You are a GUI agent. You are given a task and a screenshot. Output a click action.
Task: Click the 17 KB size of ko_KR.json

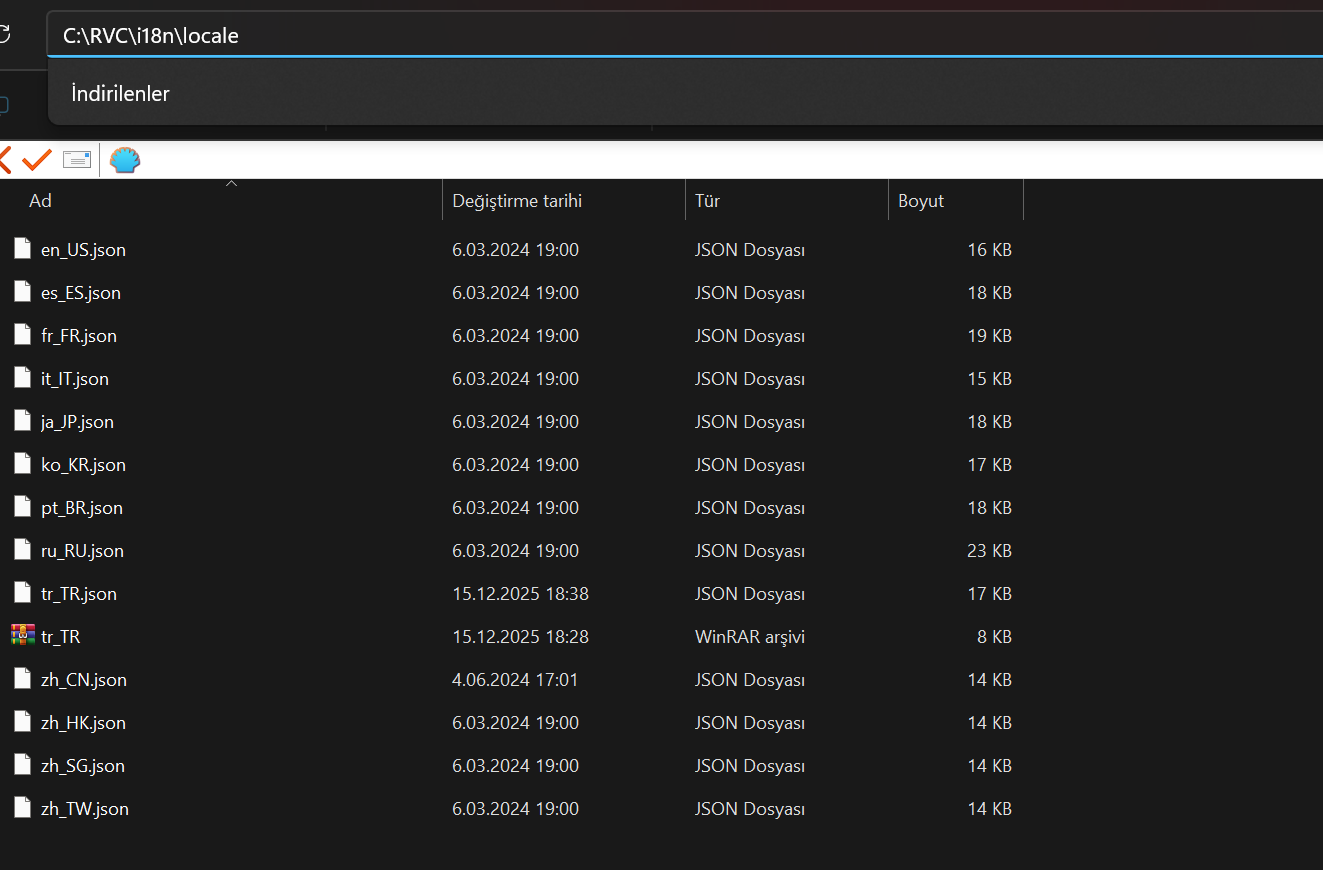pos(990,465)
